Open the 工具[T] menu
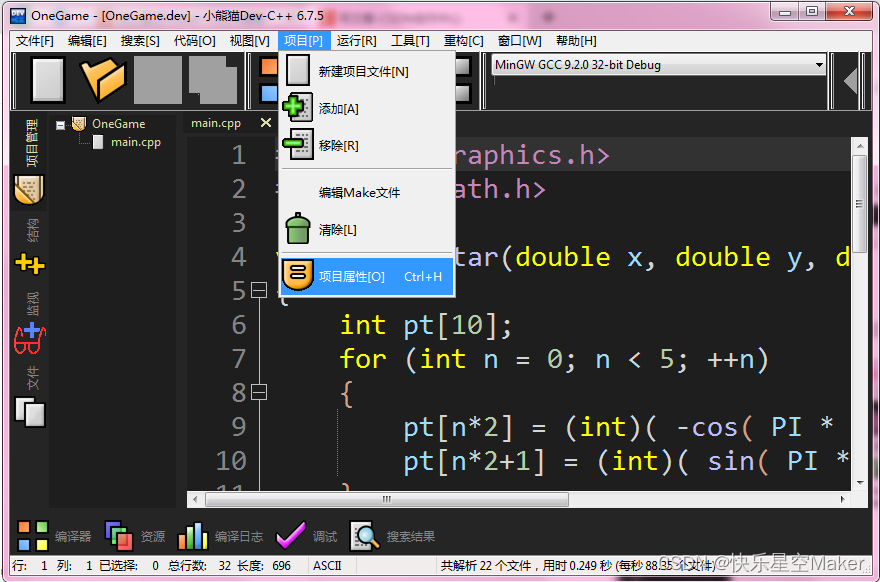Screen dimensions: 880x582 pyautogui.click(x=410, y=41)
